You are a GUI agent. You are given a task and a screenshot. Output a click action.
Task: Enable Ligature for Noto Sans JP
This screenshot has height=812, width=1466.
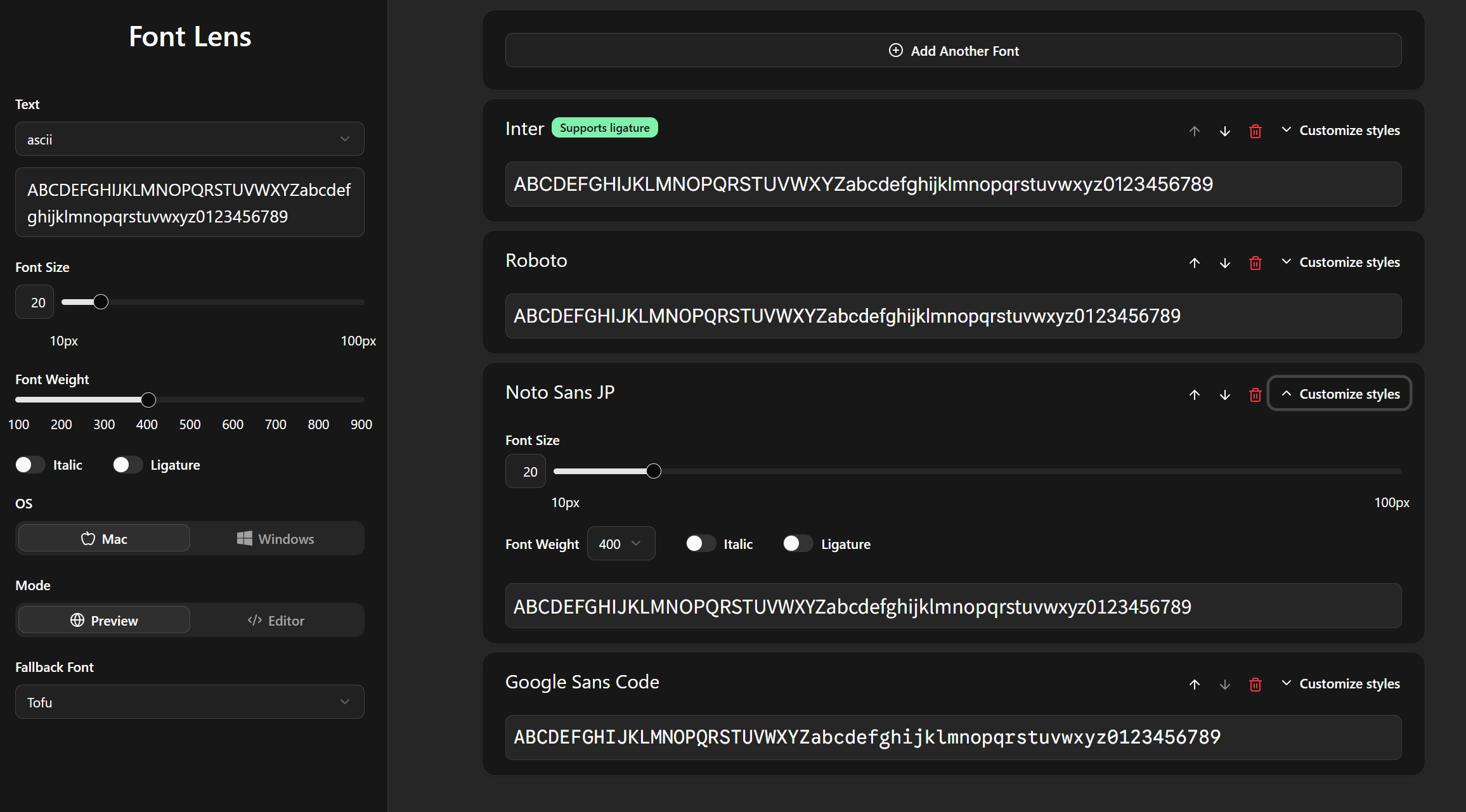798,543
